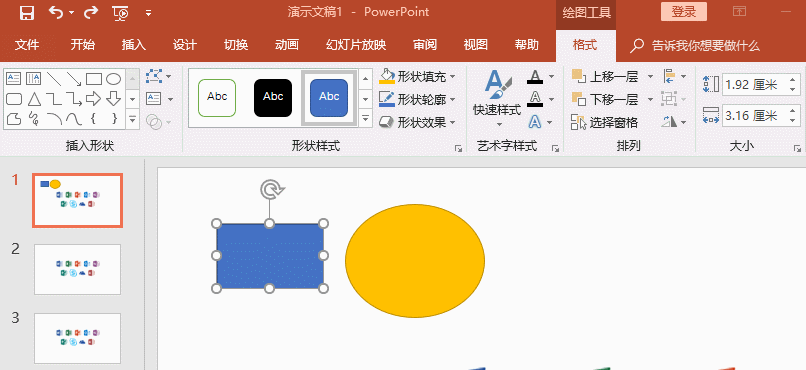Switch to the 插入 insert tab
806x370 pixels.
(134, 45)
